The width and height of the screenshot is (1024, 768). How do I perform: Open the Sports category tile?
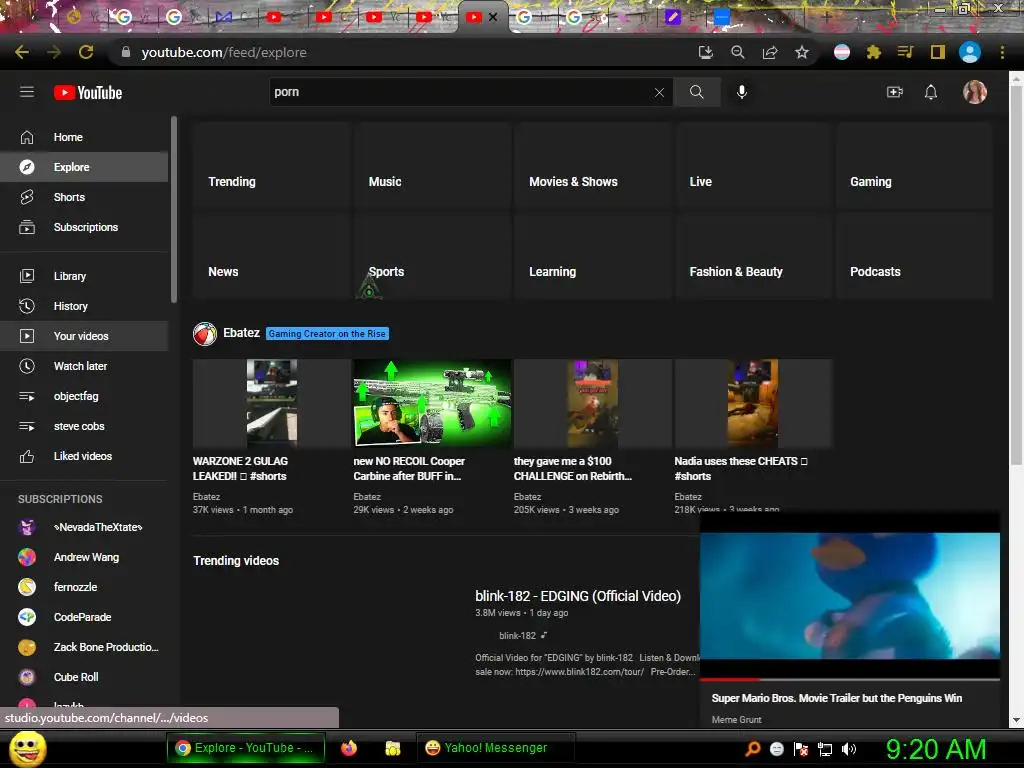(432, 256)
